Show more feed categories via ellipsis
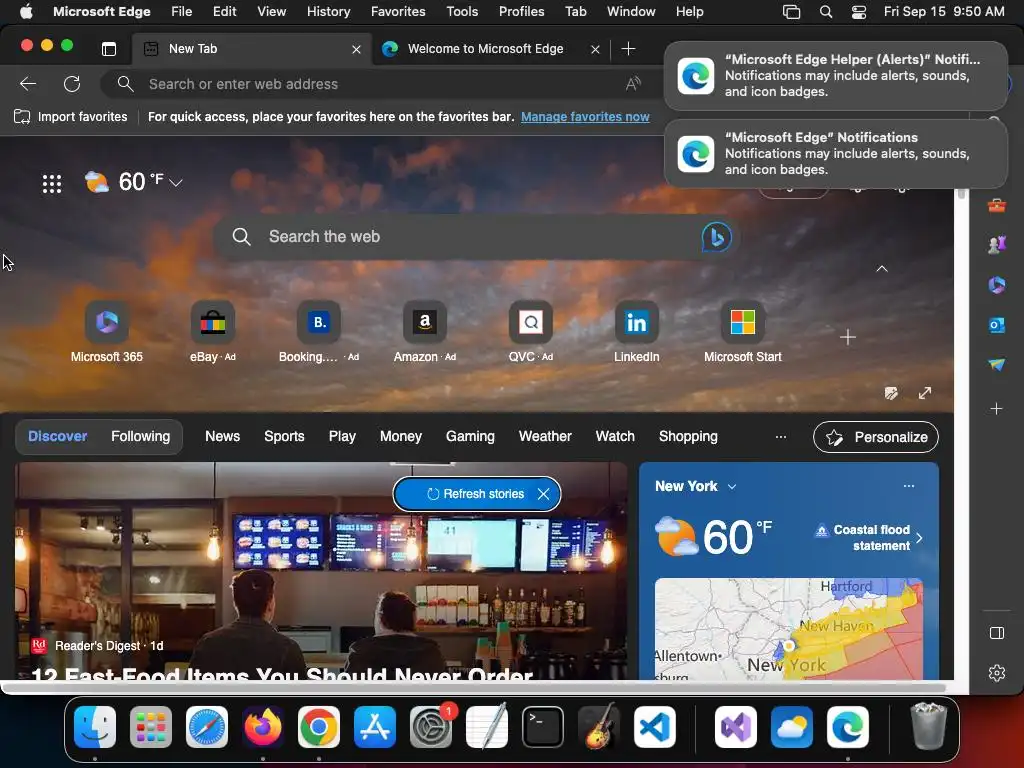 click(780, 436)
